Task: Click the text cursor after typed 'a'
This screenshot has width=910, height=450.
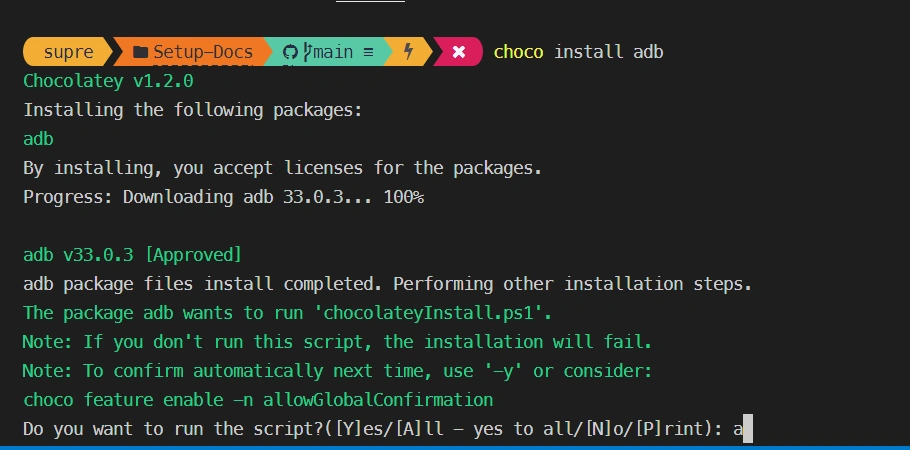Action: (x=746, y=430)
